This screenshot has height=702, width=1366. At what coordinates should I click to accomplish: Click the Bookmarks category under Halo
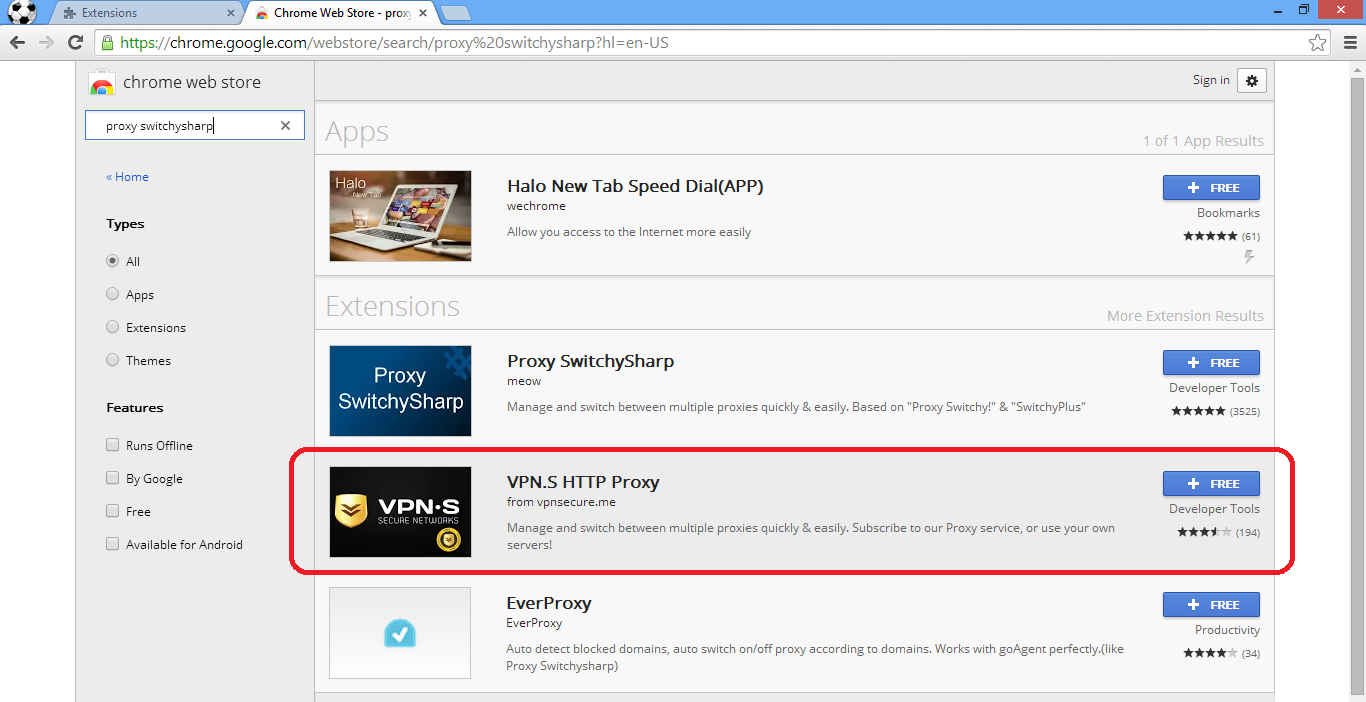tap(1228, 213)
